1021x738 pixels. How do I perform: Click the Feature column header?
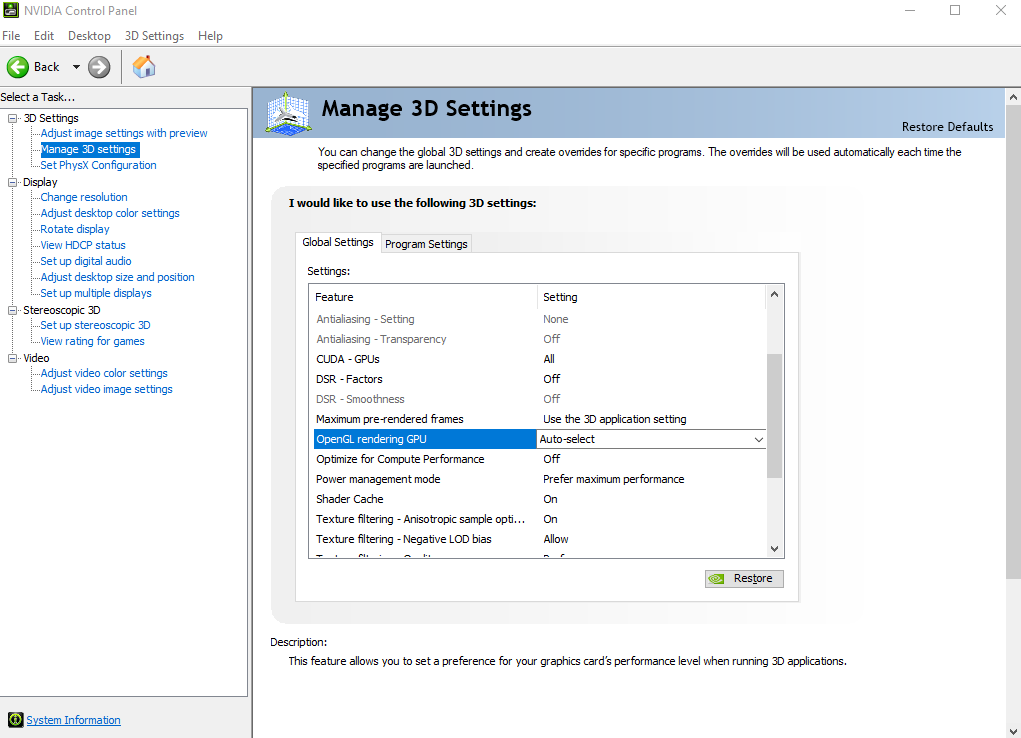[x=425, y=297]
